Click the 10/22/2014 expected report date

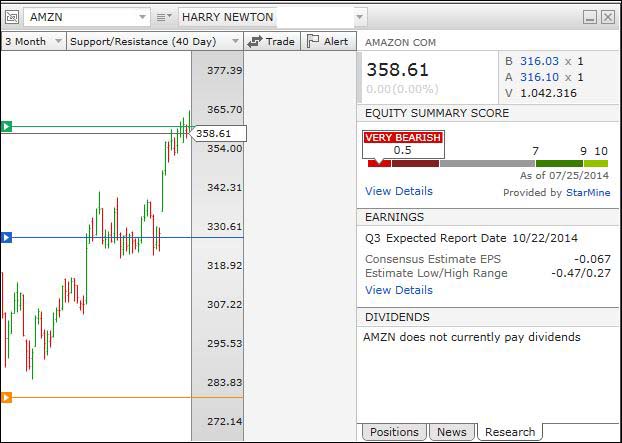[x=545, y=238]
